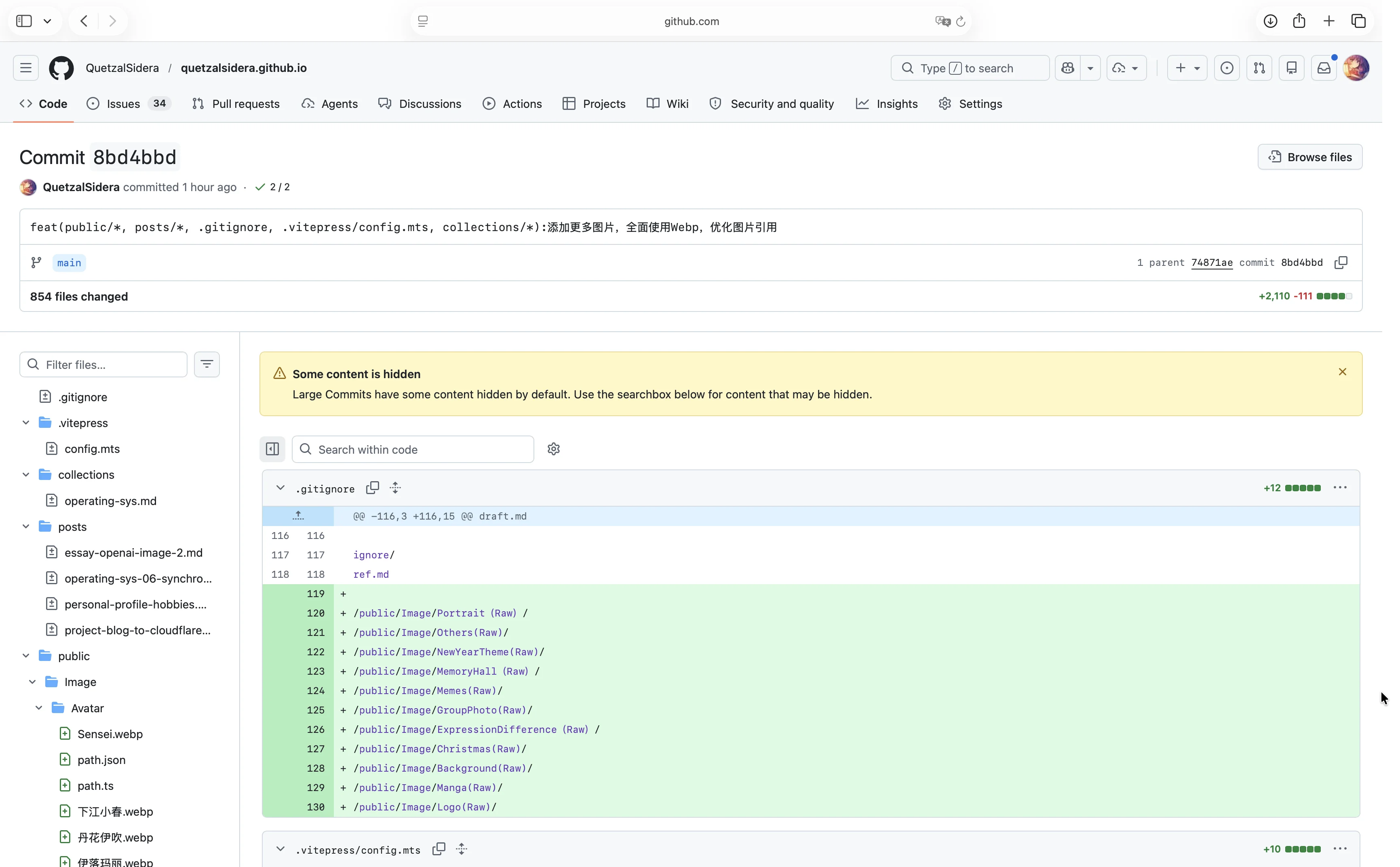Show Safari tab overview

1359,21
